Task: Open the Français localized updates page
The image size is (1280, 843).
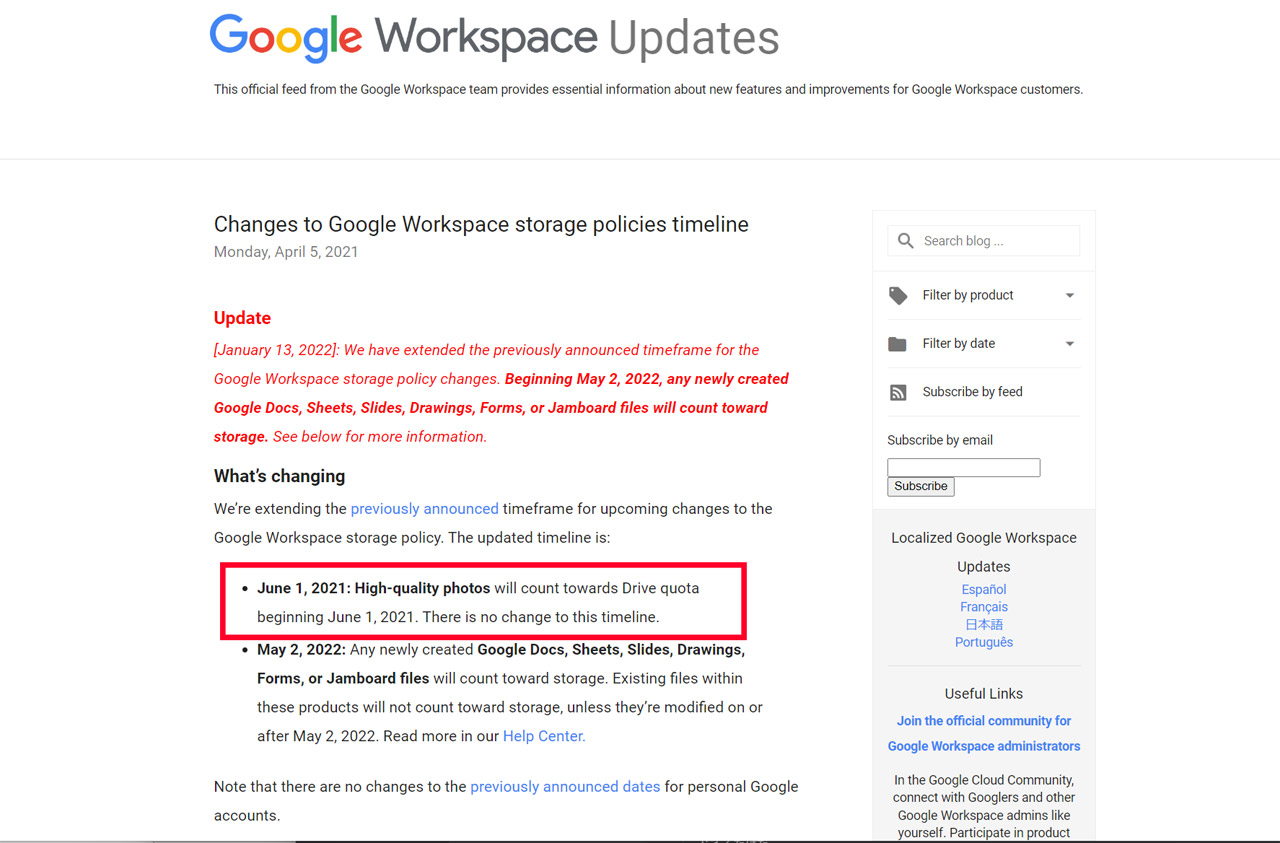Action: point(983,606)
